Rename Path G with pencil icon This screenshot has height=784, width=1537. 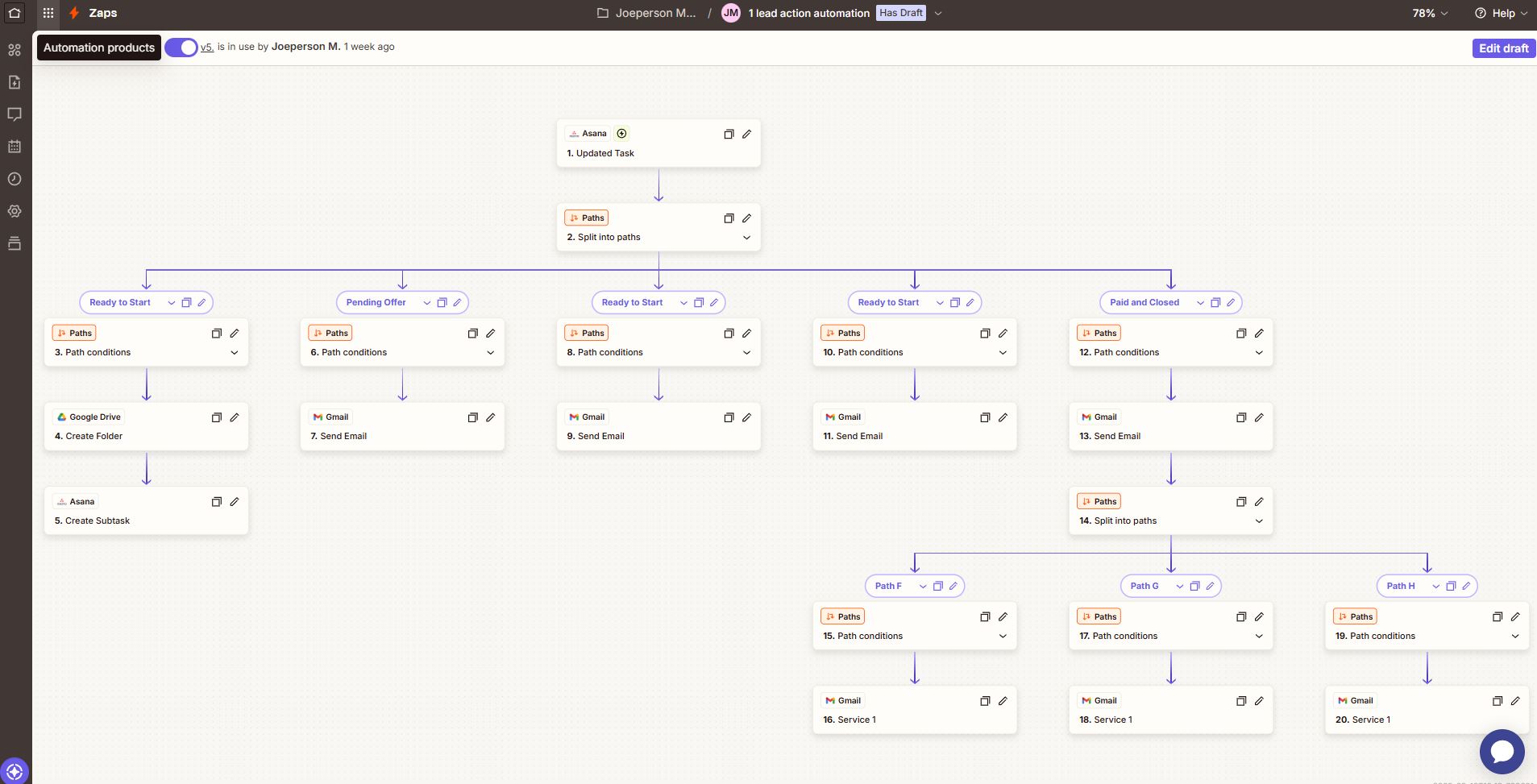(1210, 587)
